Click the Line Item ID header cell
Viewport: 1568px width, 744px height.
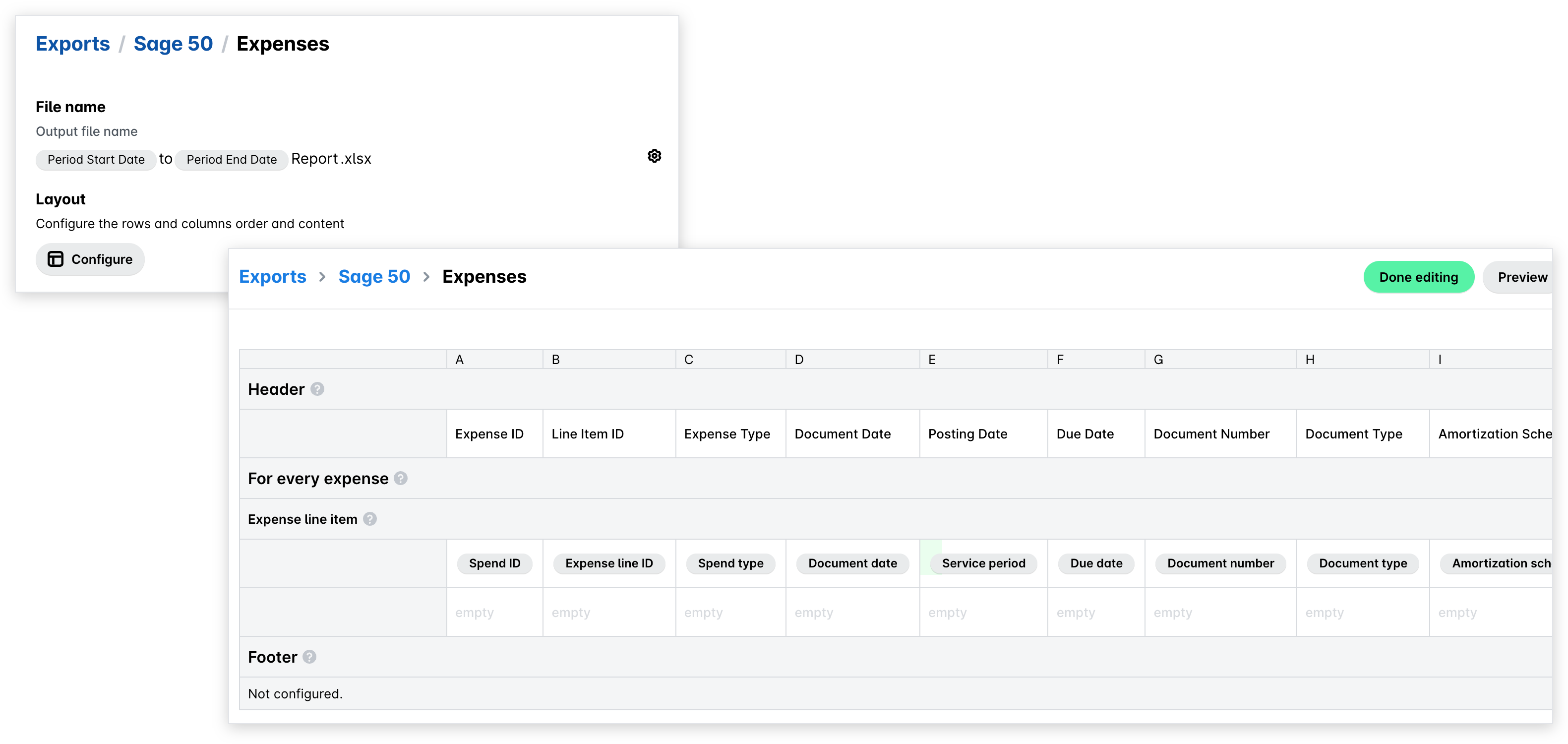coord(609,434)
